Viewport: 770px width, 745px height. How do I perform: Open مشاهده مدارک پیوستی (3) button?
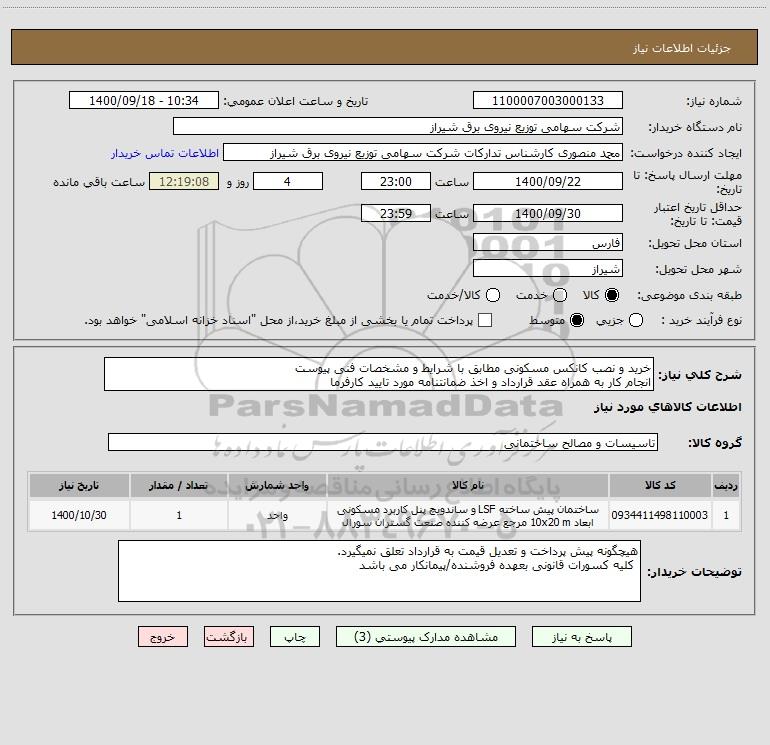click(x=426, y=637)
